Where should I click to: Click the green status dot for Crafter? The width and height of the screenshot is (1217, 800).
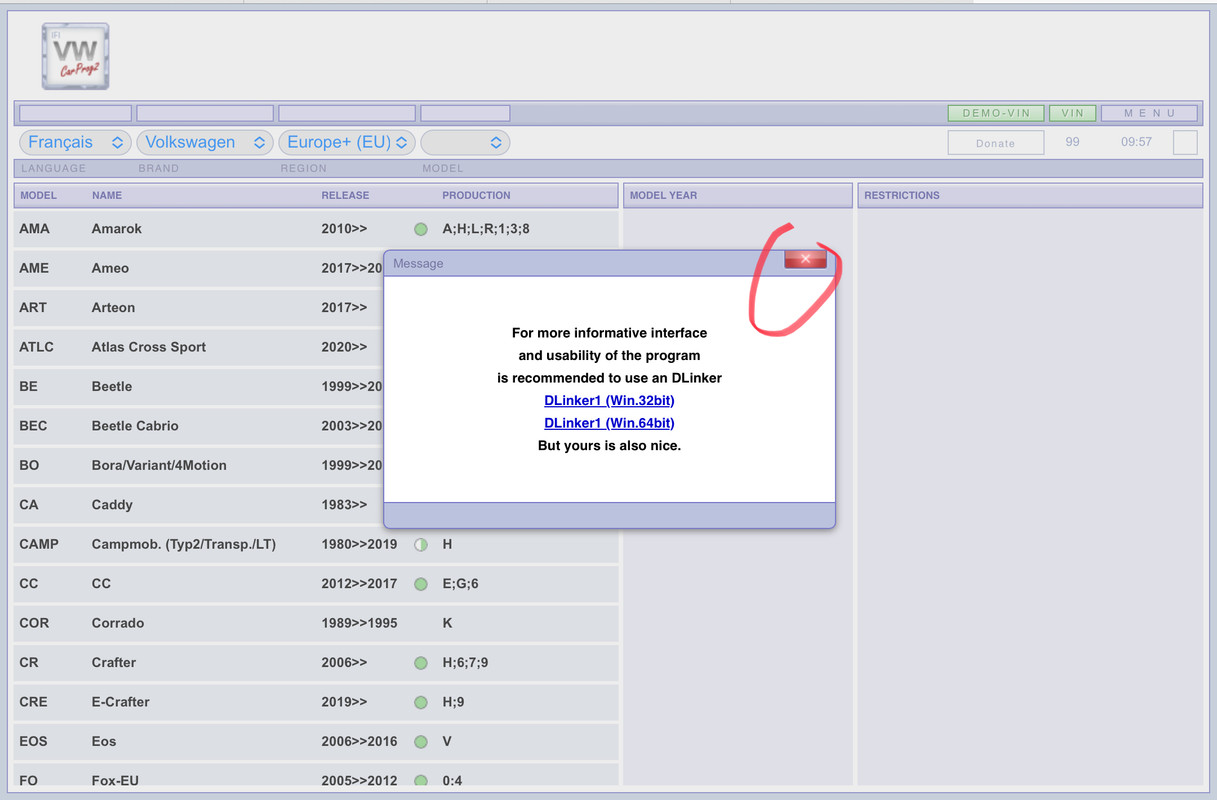pyautogui.click(x=421, y=663)
